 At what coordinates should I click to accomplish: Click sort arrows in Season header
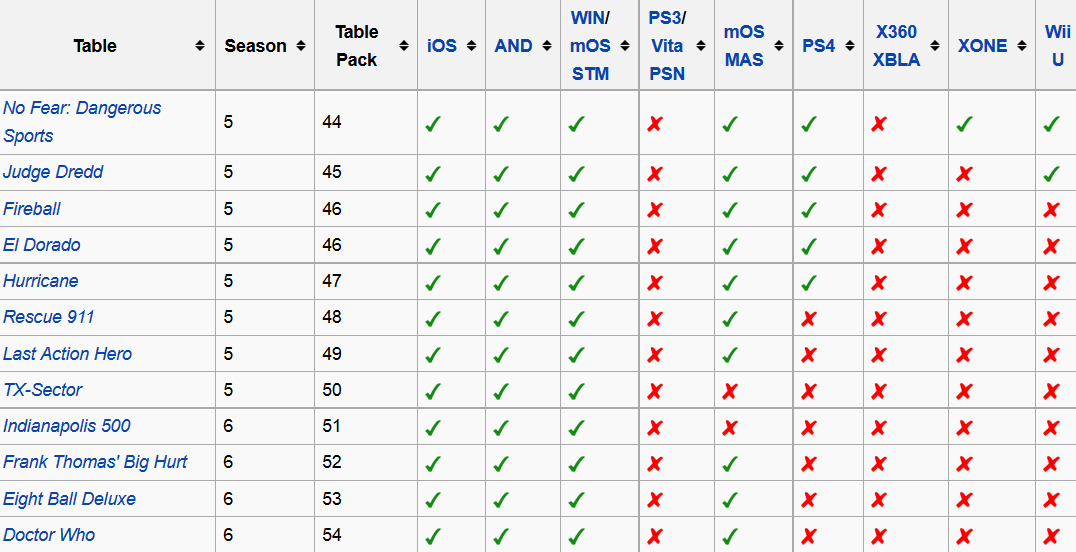[x=300, y=46]
